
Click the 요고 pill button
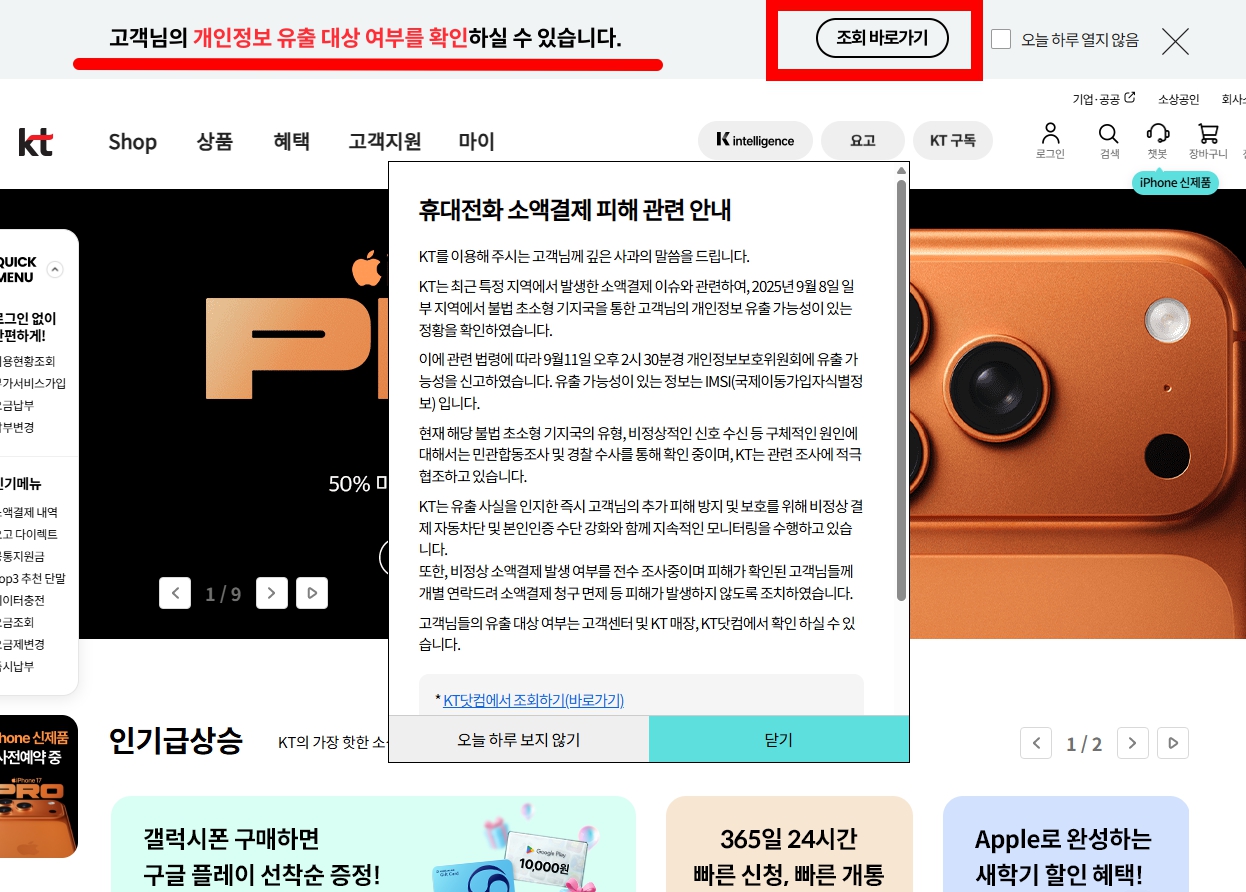pyautogui.click(x=862, y=141)
